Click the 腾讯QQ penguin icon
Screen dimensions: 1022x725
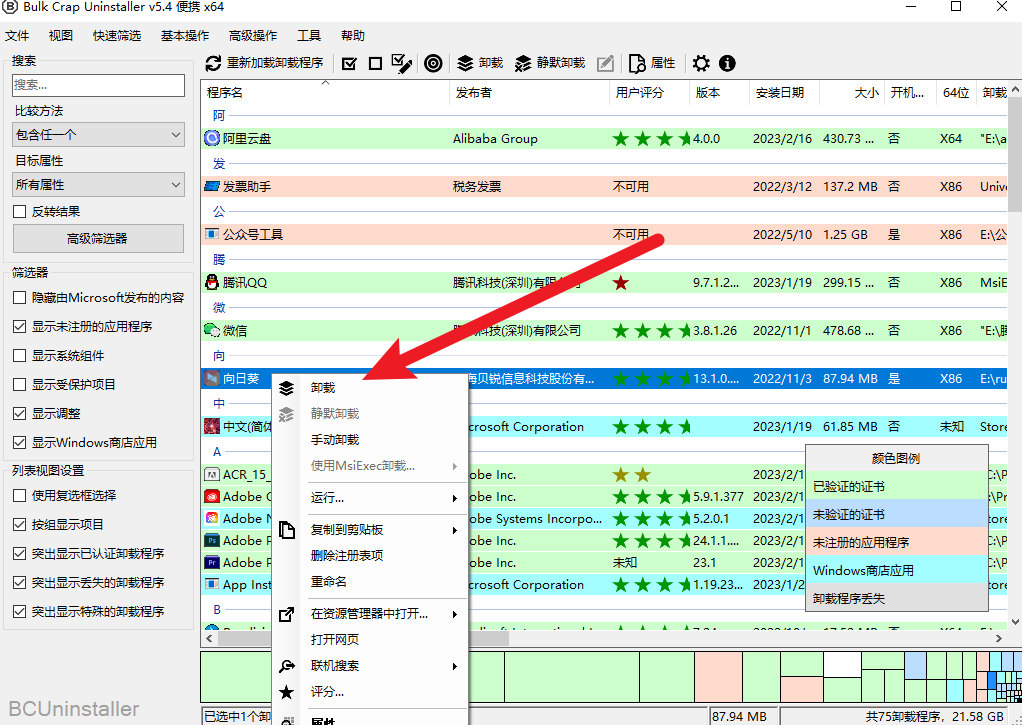212,282
